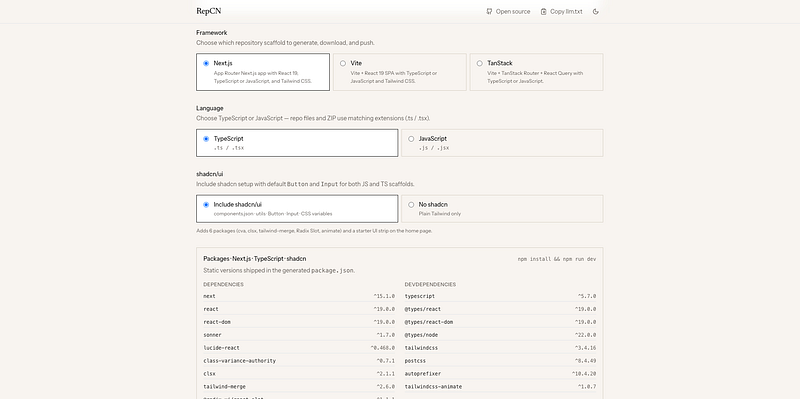Click the tailwindcss devDependency name

(421, 348)
